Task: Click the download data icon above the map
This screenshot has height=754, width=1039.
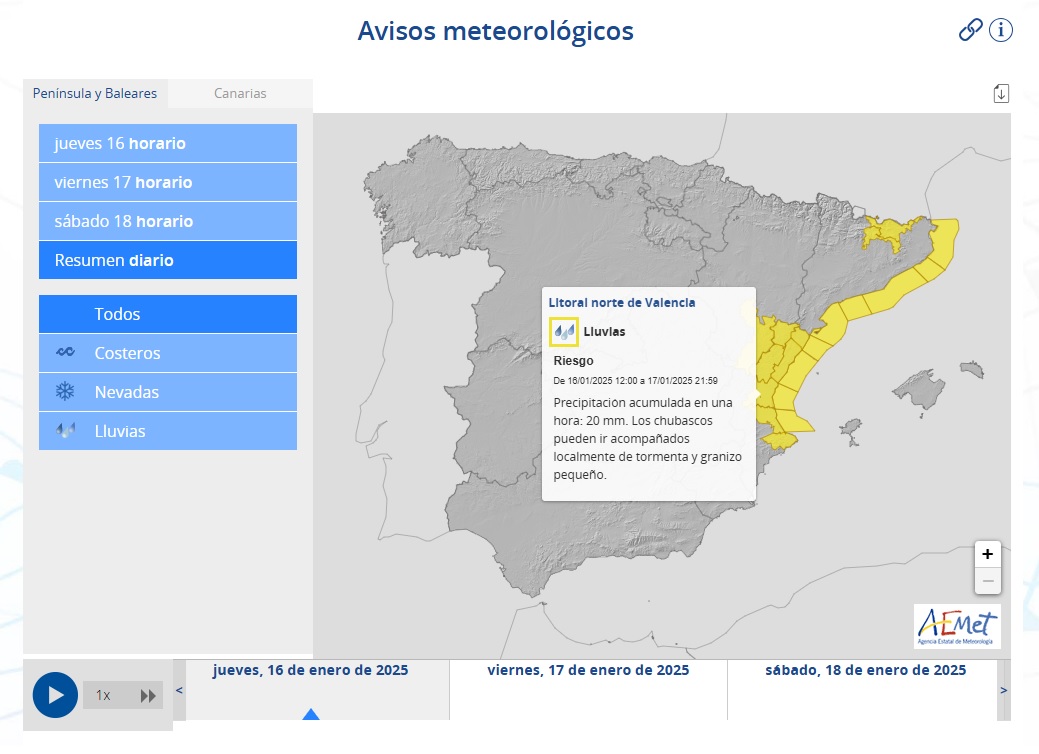Action: point(1000,91)
